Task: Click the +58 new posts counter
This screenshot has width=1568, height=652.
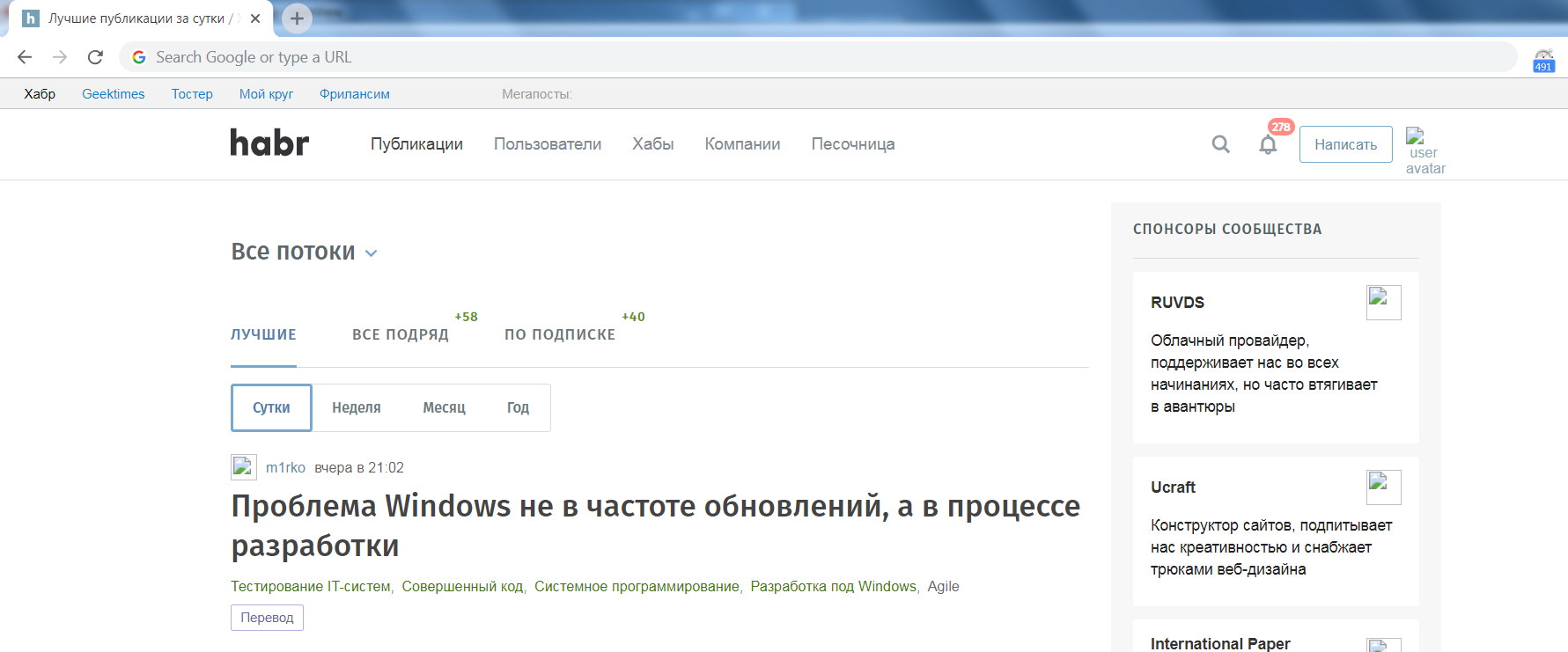Action: (x=466, y=317)
